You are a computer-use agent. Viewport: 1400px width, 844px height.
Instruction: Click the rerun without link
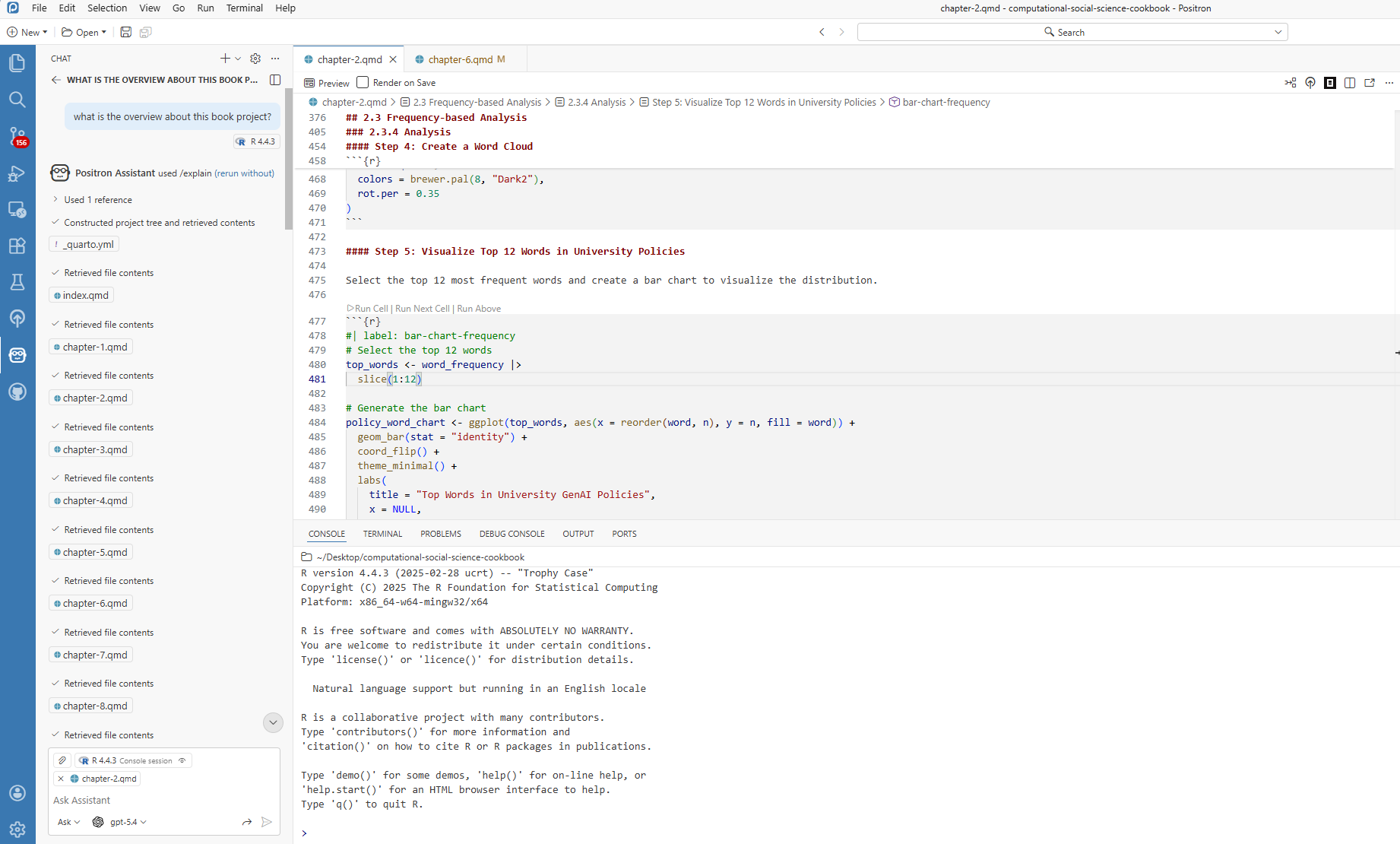pyautogui.click(x=244, y=173)
